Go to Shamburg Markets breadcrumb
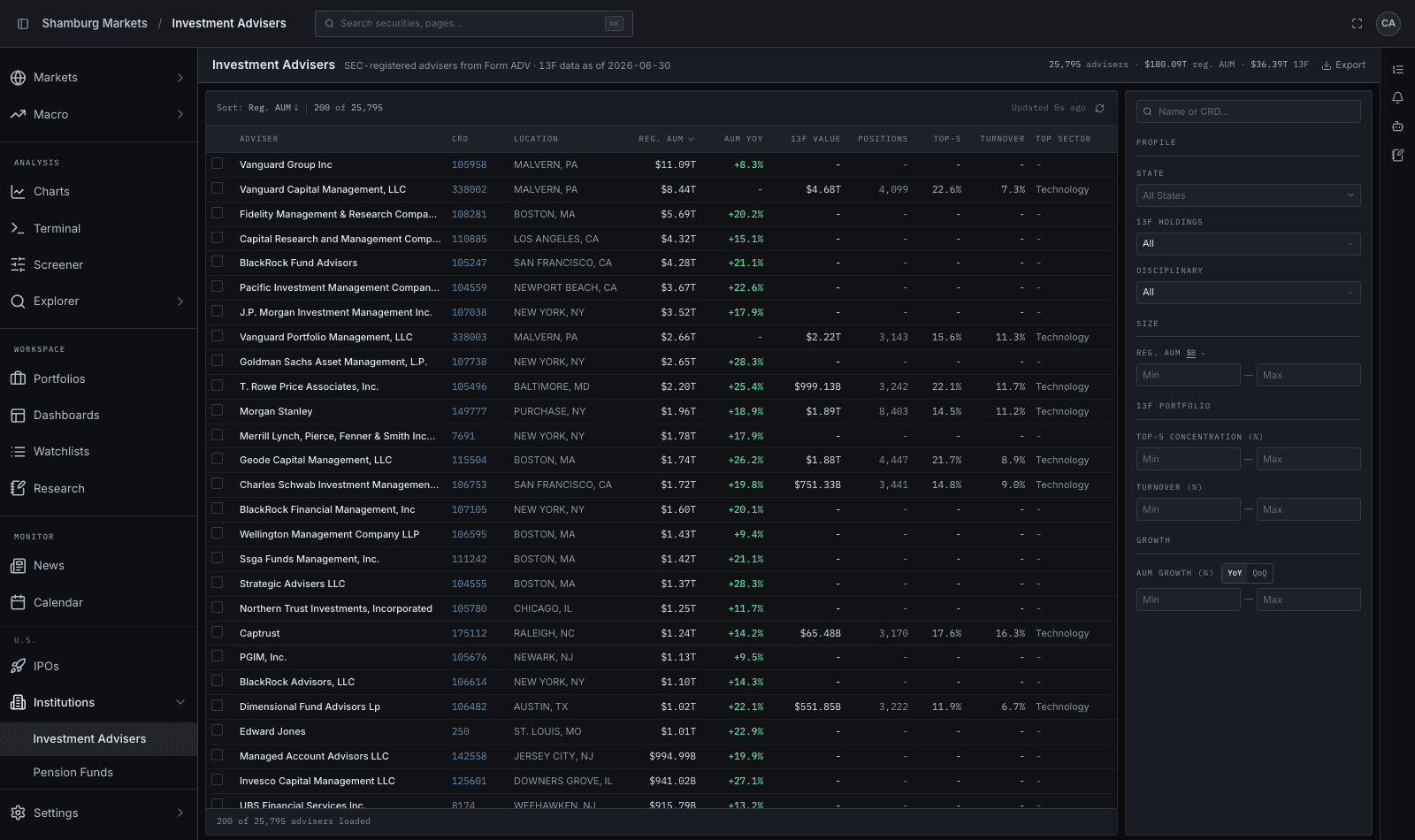Screen dimensions: 1415x840 95,24
